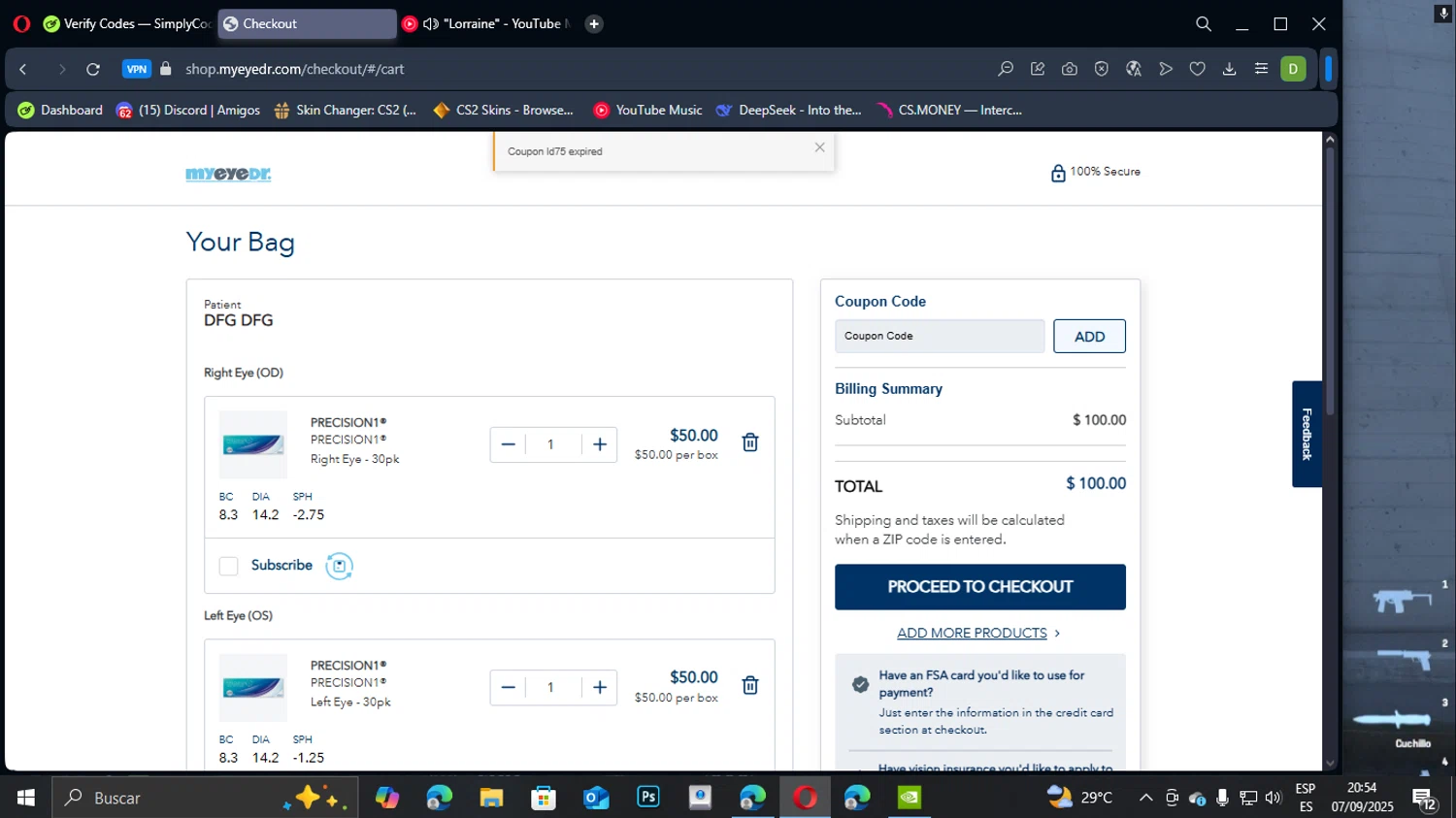
Task: Click the find in page toolbar icon
Action: pos(1006,69)
